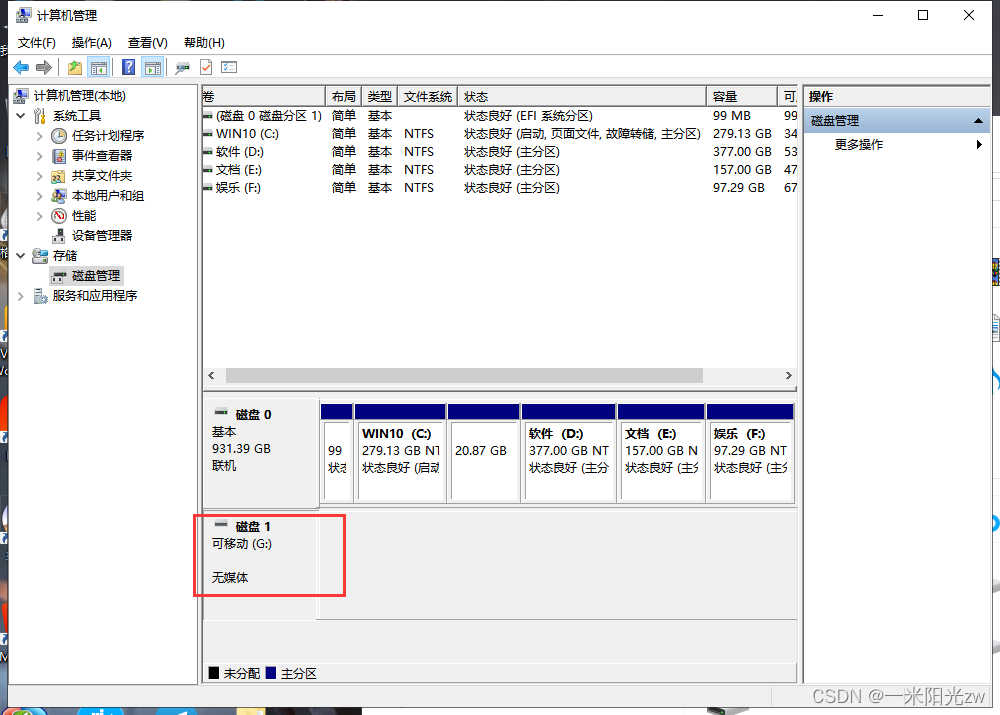Click the 任务计划程序 clock icon
Image resolution: width=1000 pixels, height=715 pixels.
point(59,136)
